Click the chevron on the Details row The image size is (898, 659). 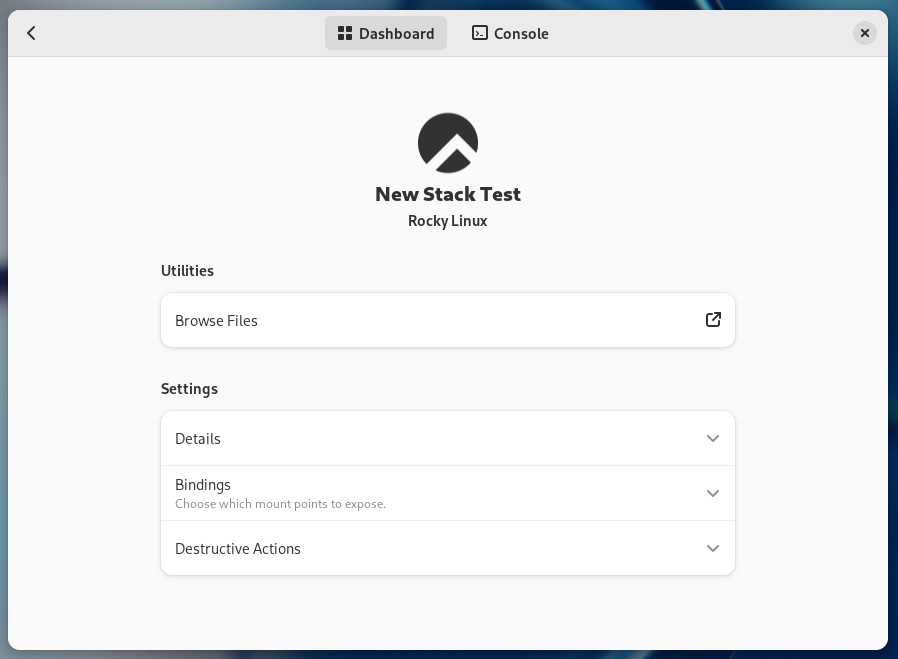pos(713,439)
